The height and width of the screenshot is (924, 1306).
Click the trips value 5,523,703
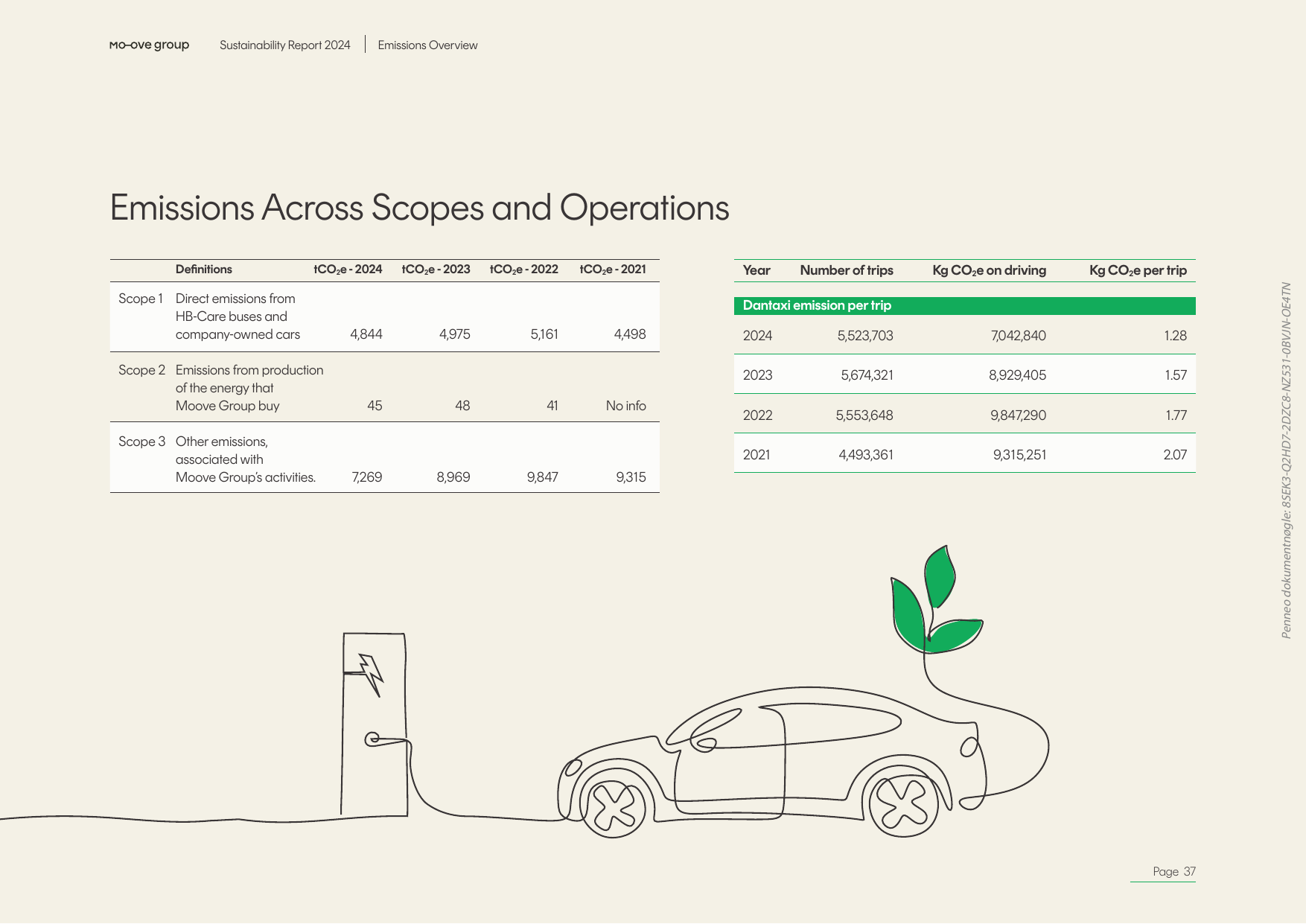pos(864,336)
